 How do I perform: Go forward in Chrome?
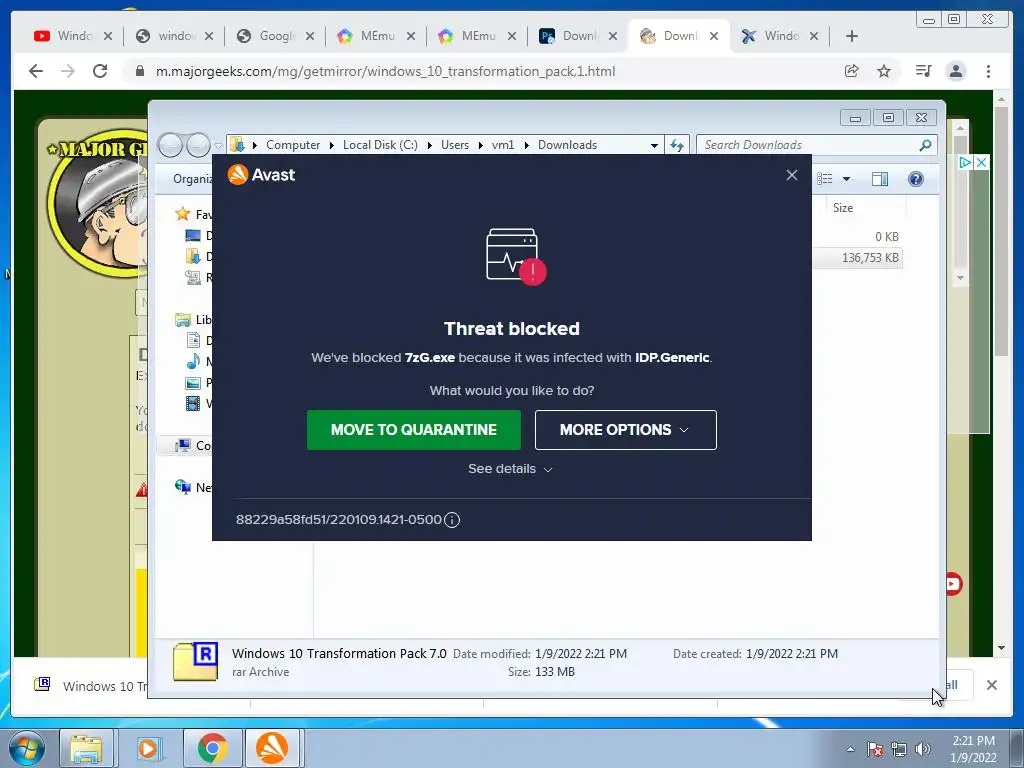coord(68,71)
